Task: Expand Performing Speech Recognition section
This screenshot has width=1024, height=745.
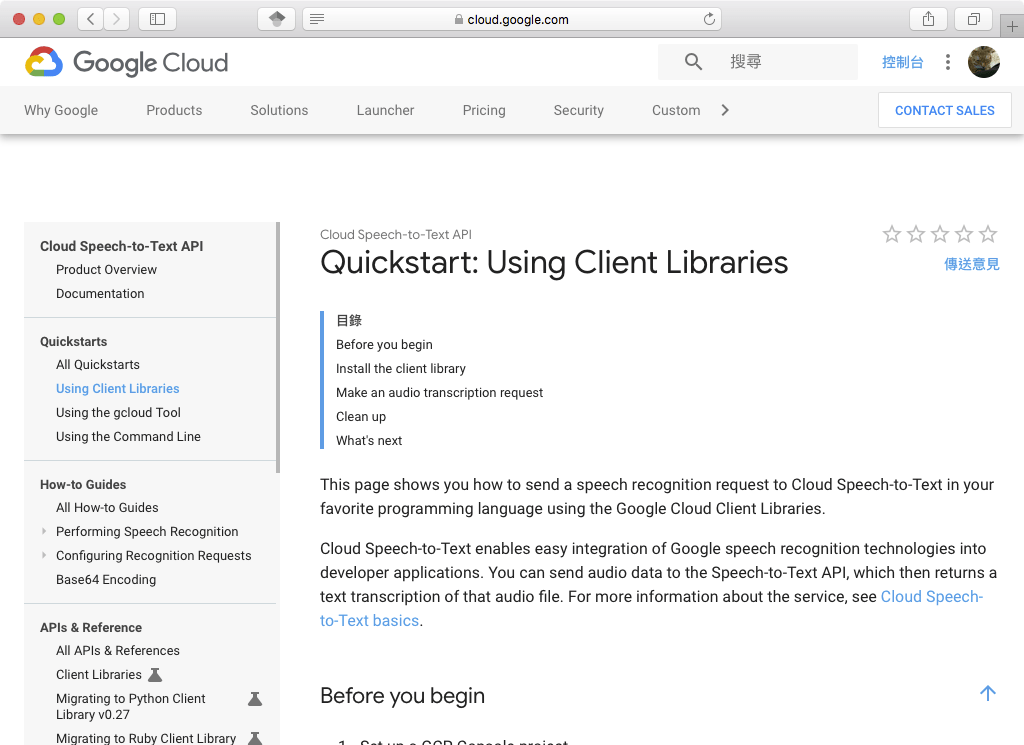Action: pyautogui.click(x=44, y=531)
